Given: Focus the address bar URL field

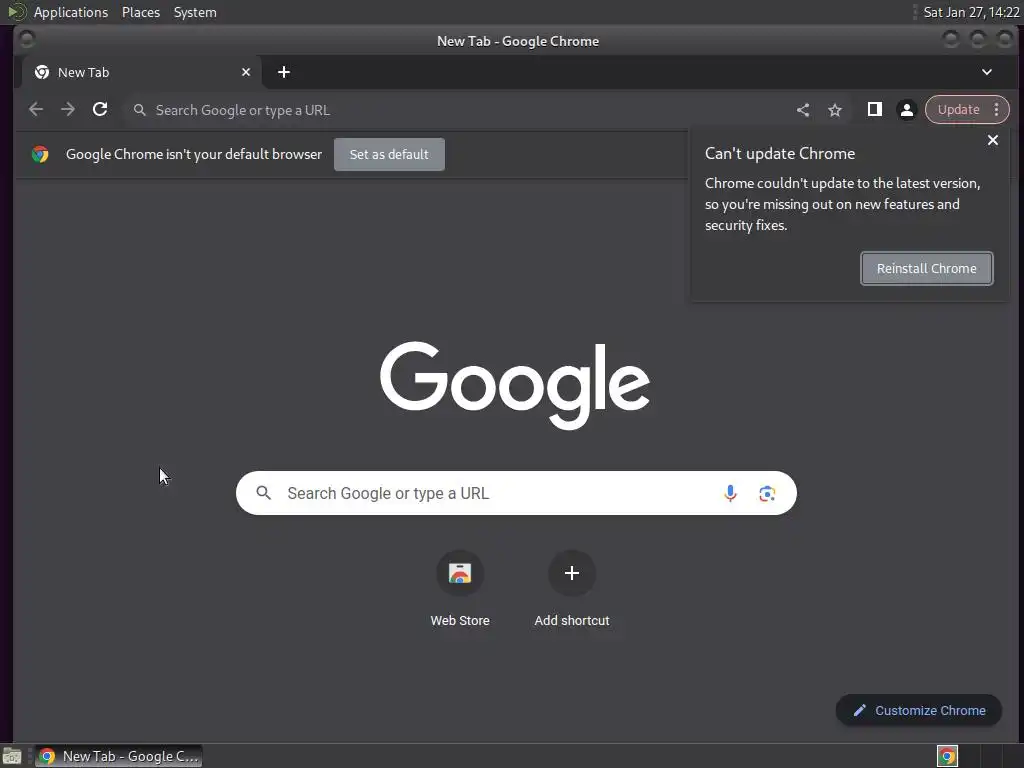Looking at the screenshot, I should (x=457, y=110).
